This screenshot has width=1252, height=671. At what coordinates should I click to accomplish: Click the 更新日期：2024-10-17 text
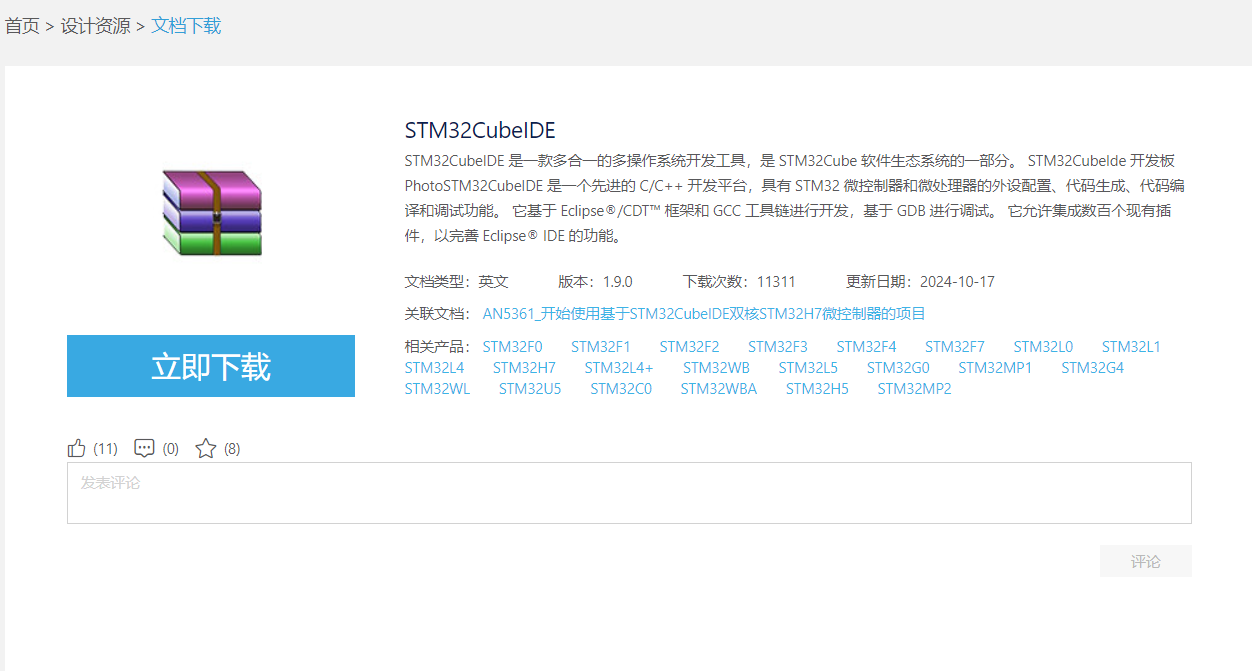[920, 282]
